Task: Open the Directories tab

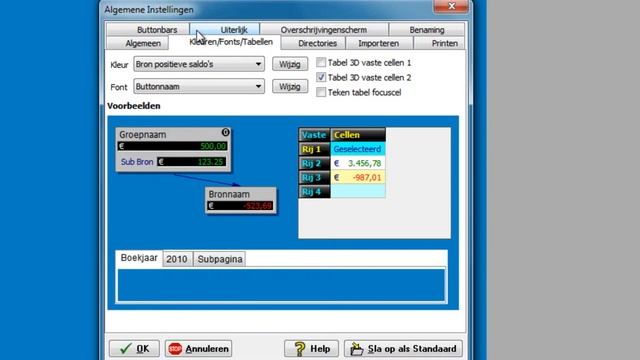Action: click(313, 43)
